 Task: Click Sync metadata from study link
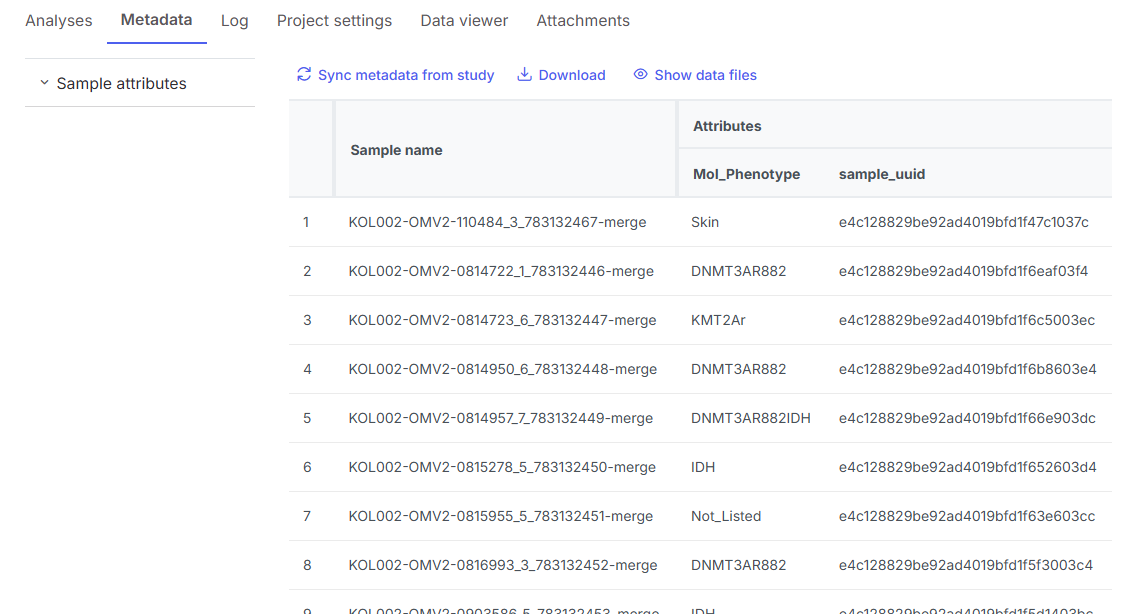coord(406,75)
